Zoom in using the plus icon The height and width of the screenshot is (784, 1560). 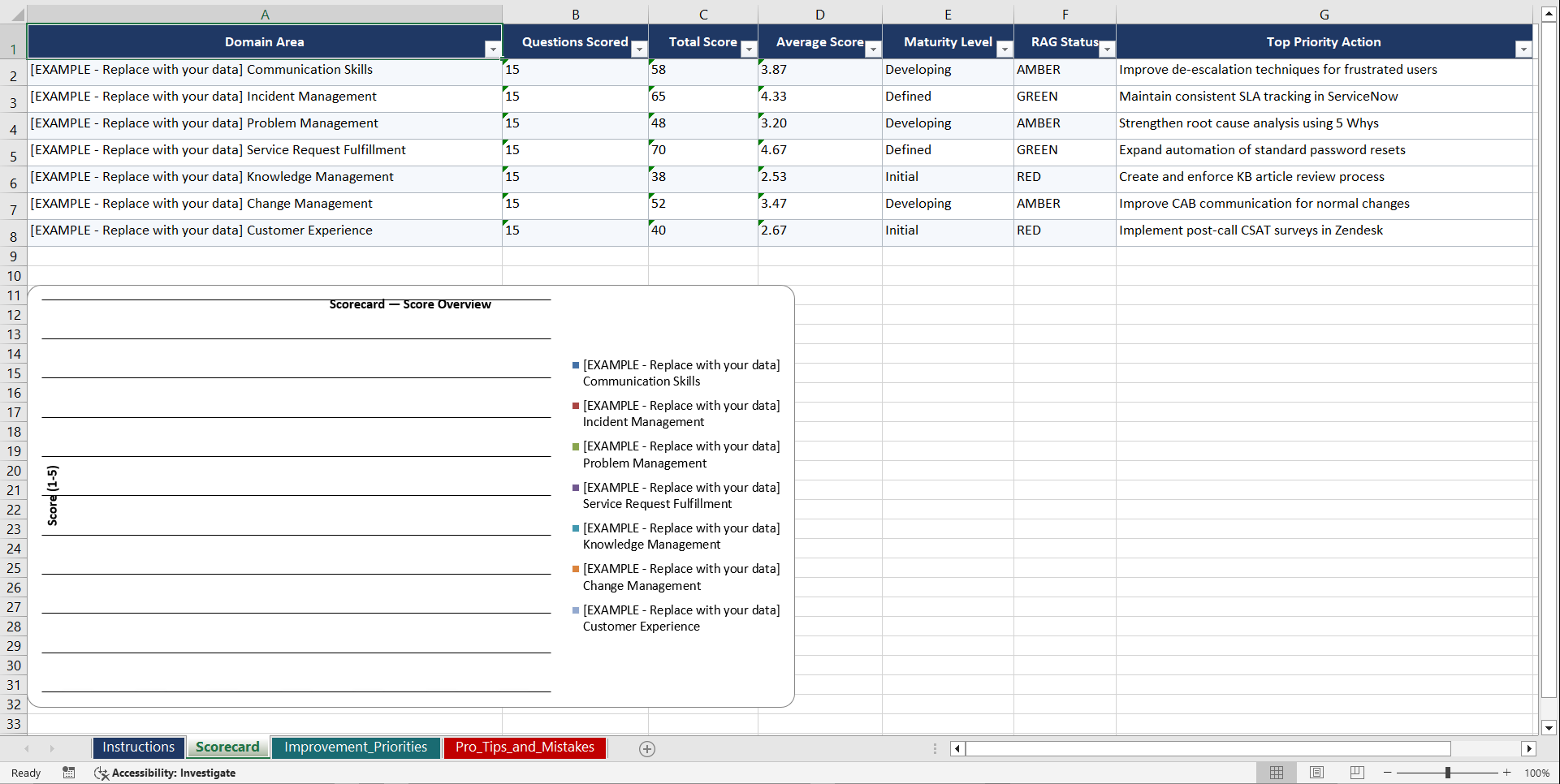pos(1507,773)
